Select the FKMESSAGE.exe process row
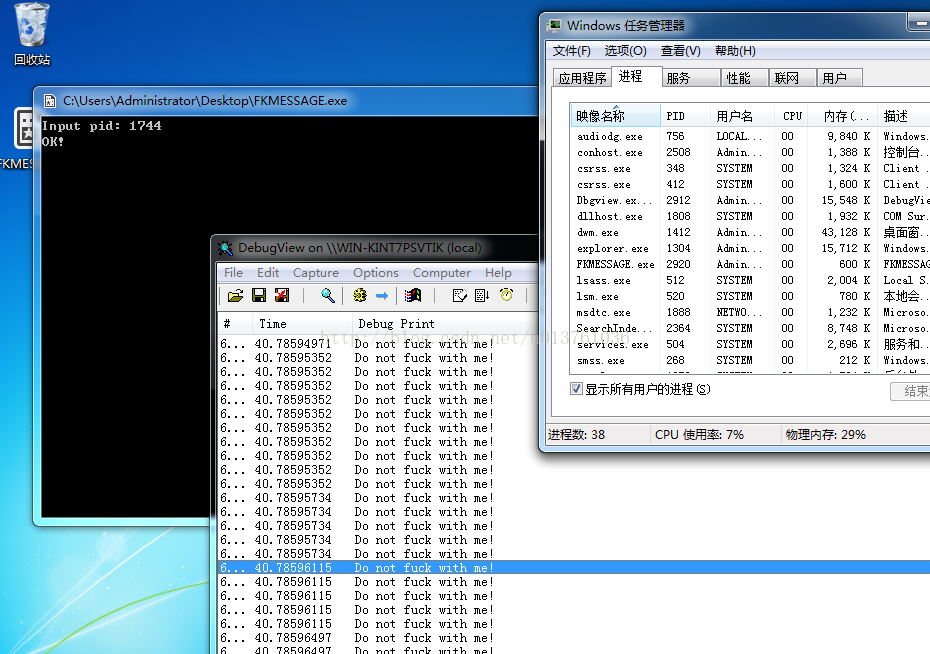This screenshot has width=930, height=654. pyautogui.click(x=750, y=264)
